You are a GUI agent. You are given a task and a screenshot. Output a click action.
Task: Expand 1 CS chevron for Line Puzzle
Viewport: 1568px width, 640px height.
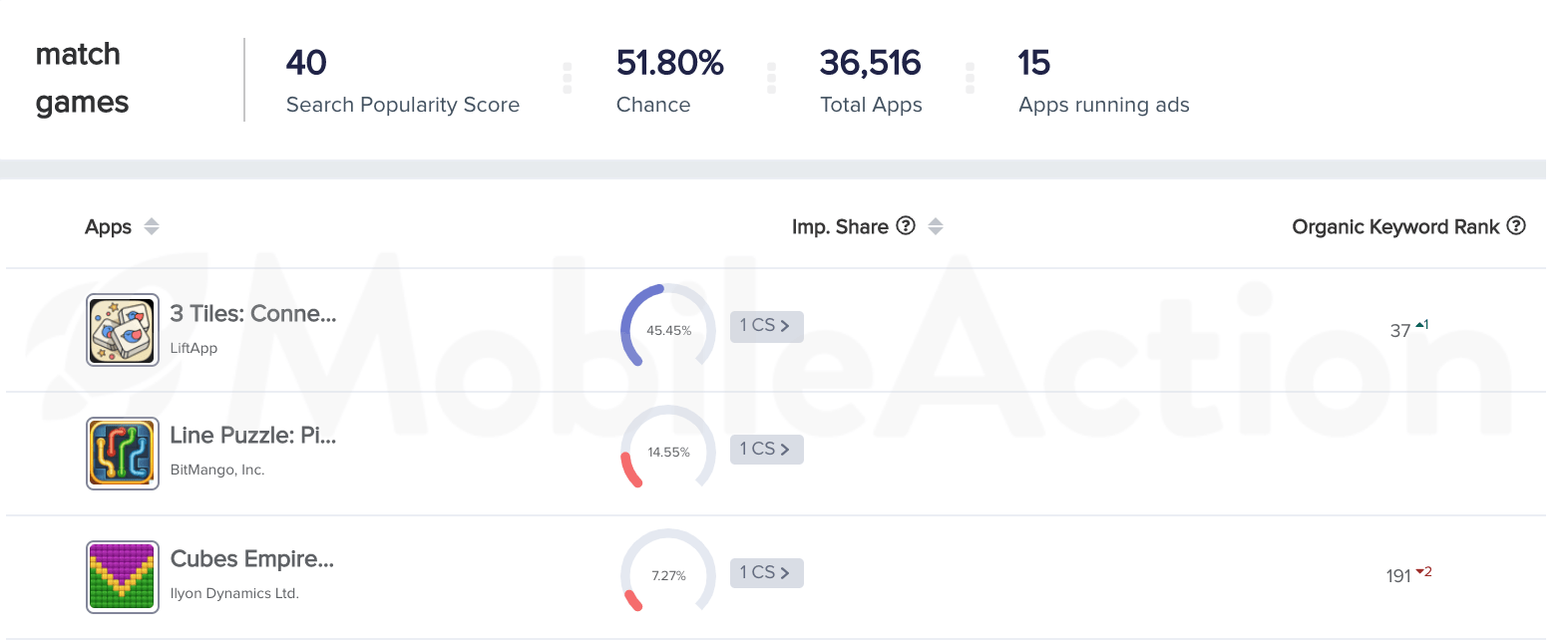tap(785, 450)
